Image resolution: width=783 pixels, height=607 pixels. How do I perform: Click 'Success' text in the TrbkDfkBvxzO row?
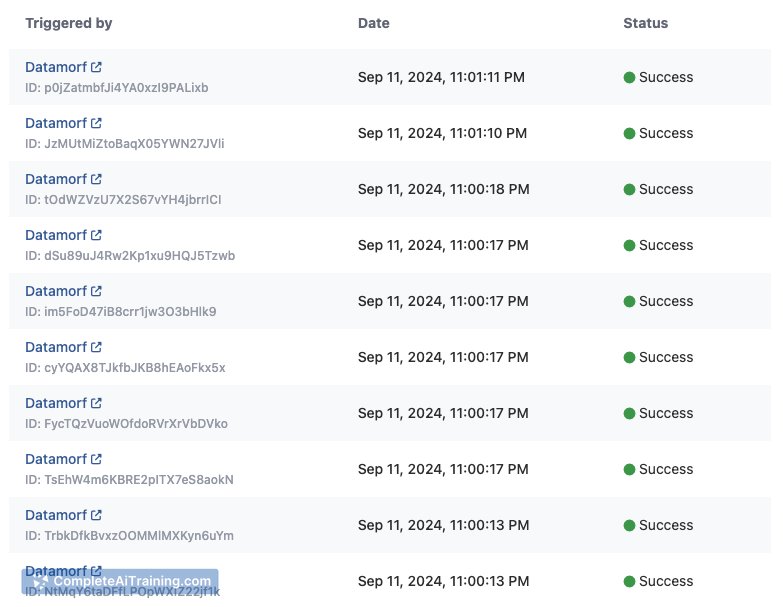coord(666,525)
